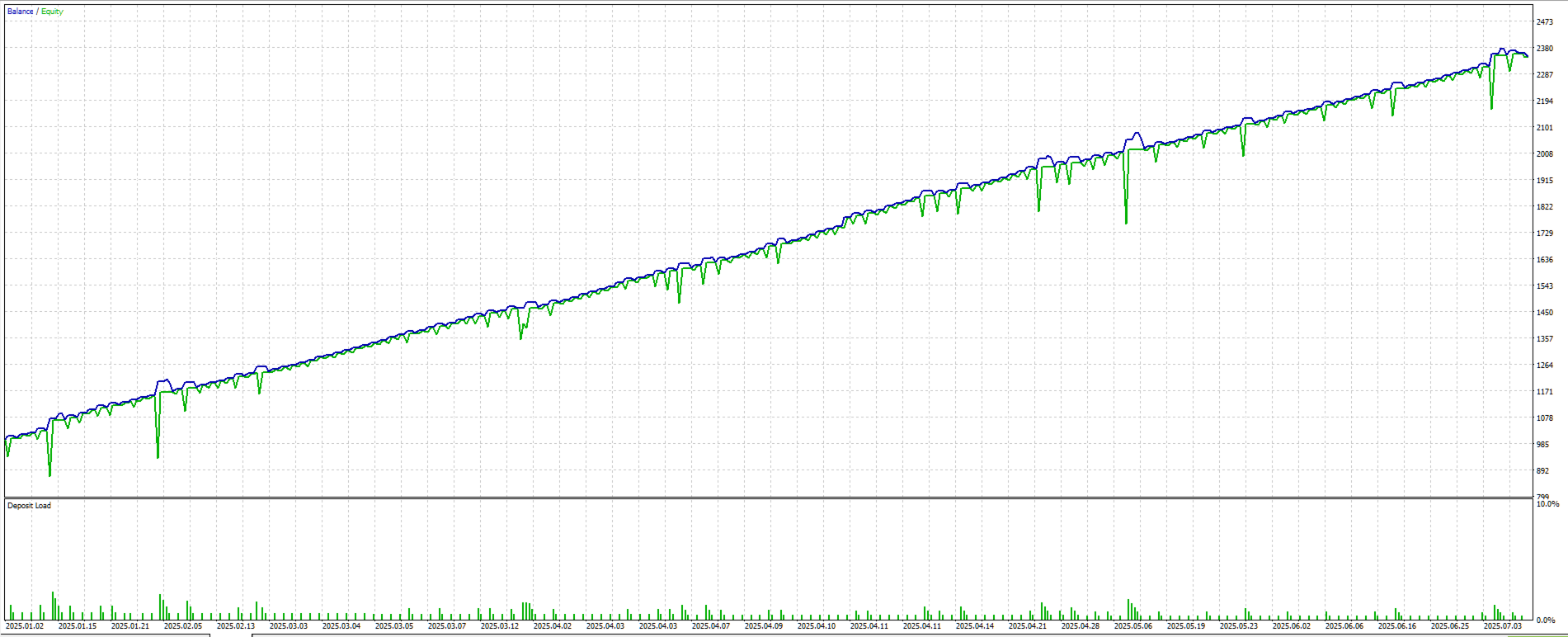The height and width of the screenshot is (637, 1568).
Task: Click the 2380 value on price axis
Action: coord(1545,49)
